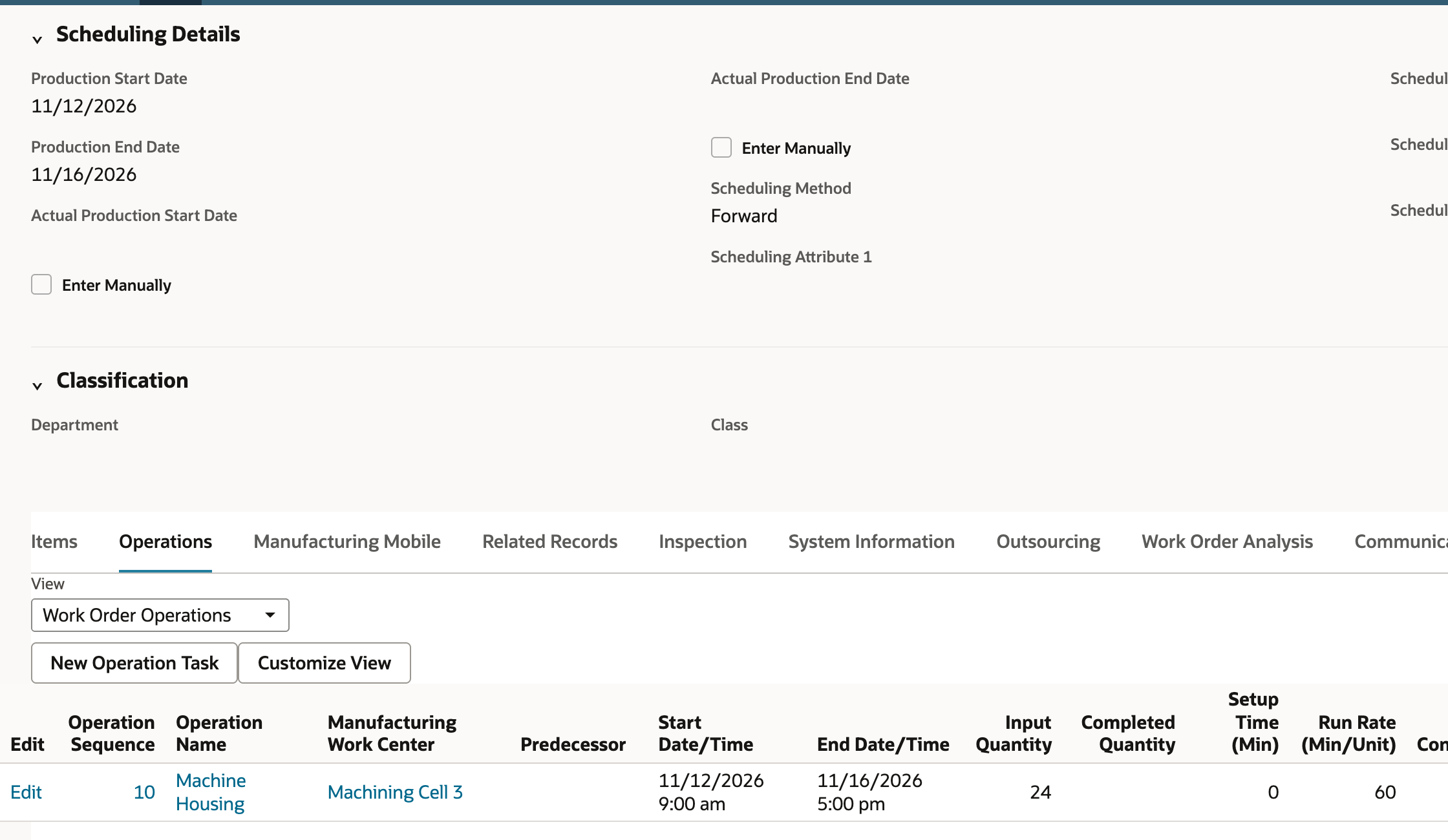1448x840 pixels.
Task: Select the Operations tab
Action: [165, 541]
